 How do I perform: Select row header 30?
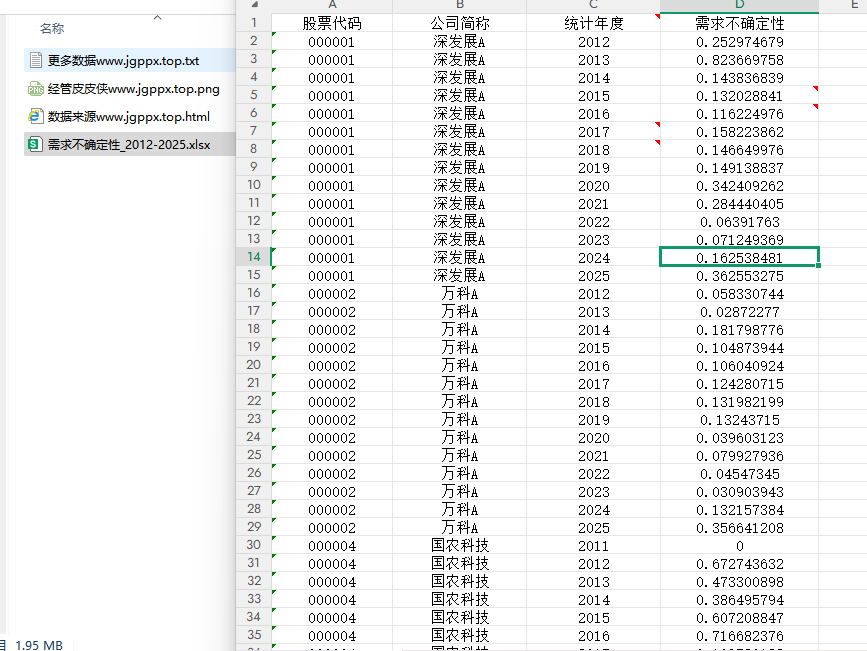click(254, 545)
